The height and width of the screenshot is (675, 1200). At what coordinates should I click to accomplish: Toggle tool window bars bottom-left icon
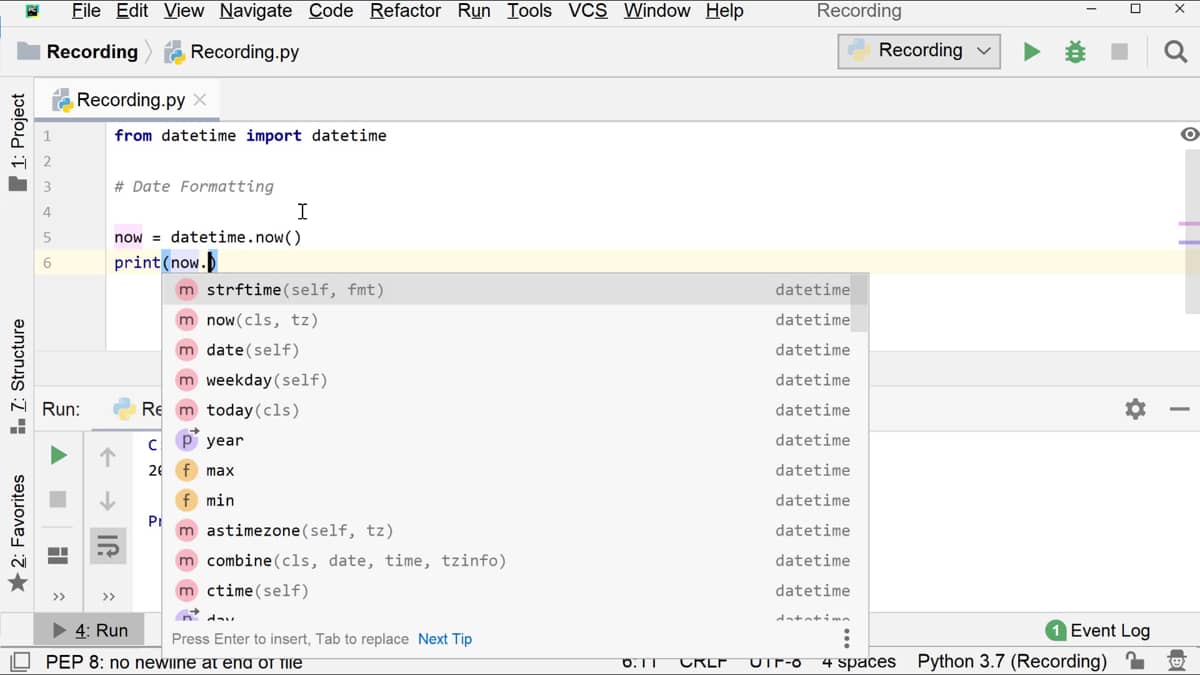point(19,661)
